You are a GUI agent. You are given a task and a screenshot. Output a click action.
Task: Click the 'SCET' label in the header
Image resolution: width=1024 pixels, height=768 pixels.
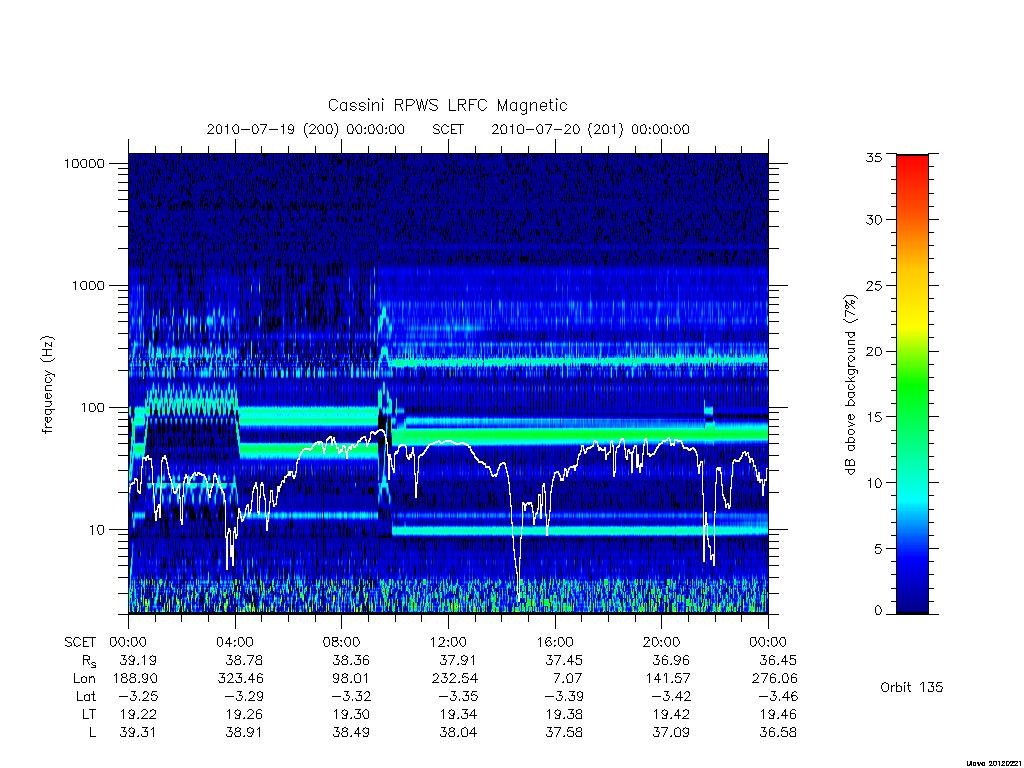pyautogui.click(x=448, y=129)
